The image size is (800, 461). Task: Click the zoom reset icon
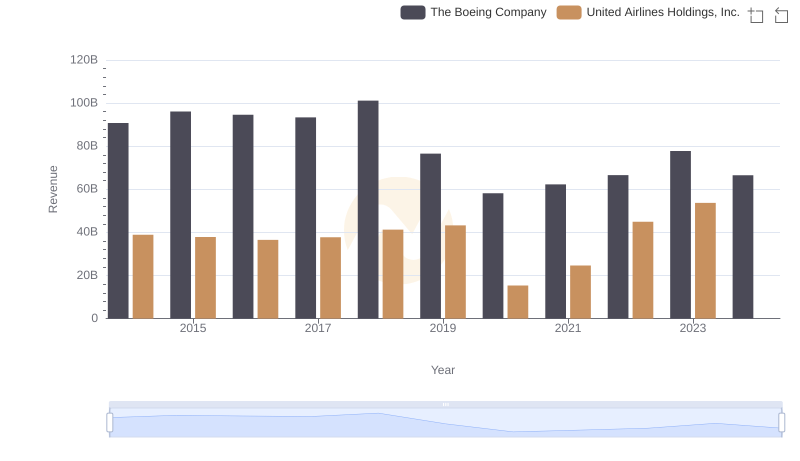(781, 15)
